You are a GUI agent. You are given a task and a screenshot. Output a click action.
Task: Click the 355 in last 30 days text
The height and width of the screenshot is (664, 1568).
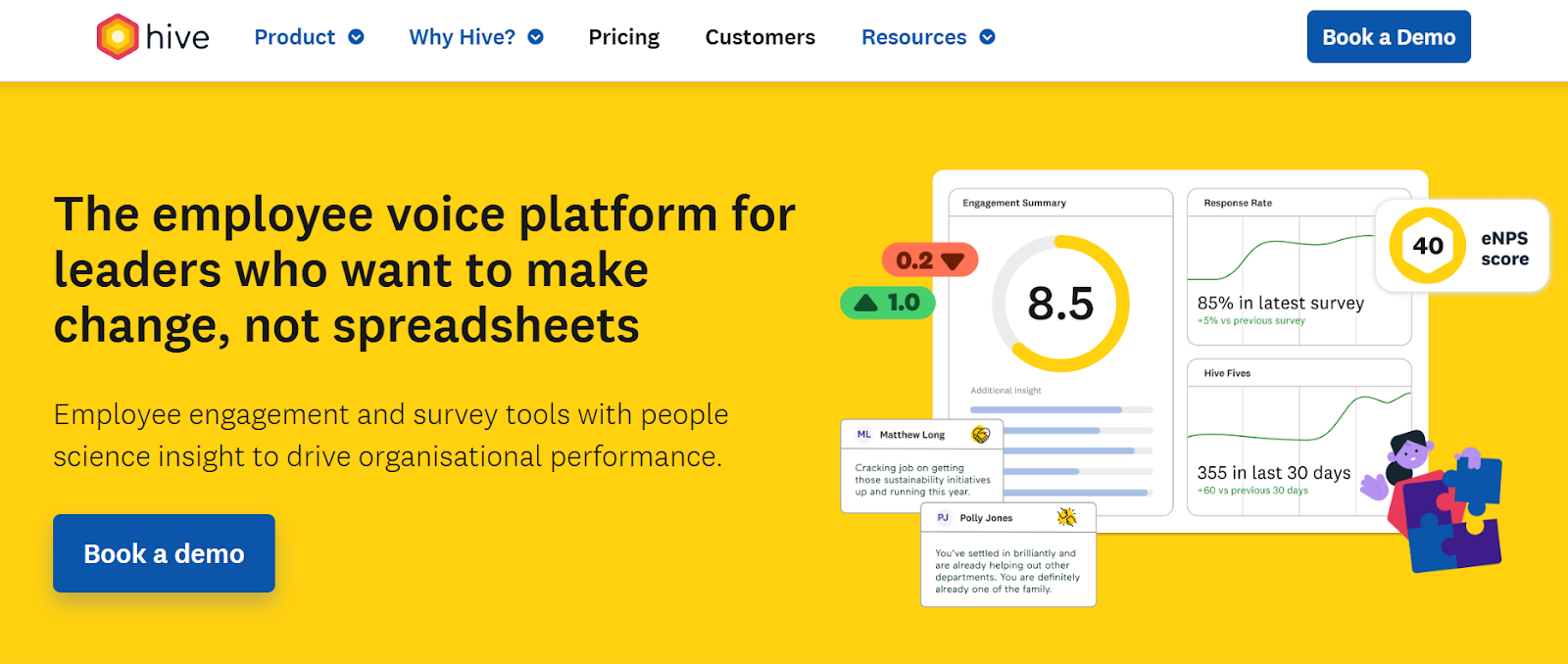(x=1273, y=473)
